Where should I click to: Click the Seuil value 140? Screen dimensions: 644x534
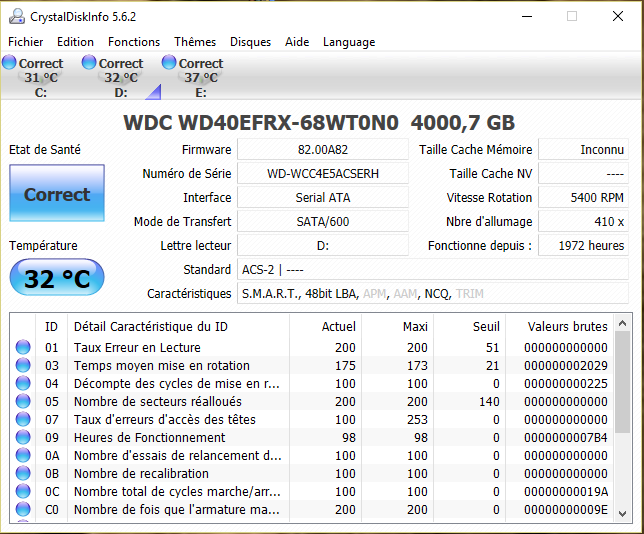coord(489,401)
